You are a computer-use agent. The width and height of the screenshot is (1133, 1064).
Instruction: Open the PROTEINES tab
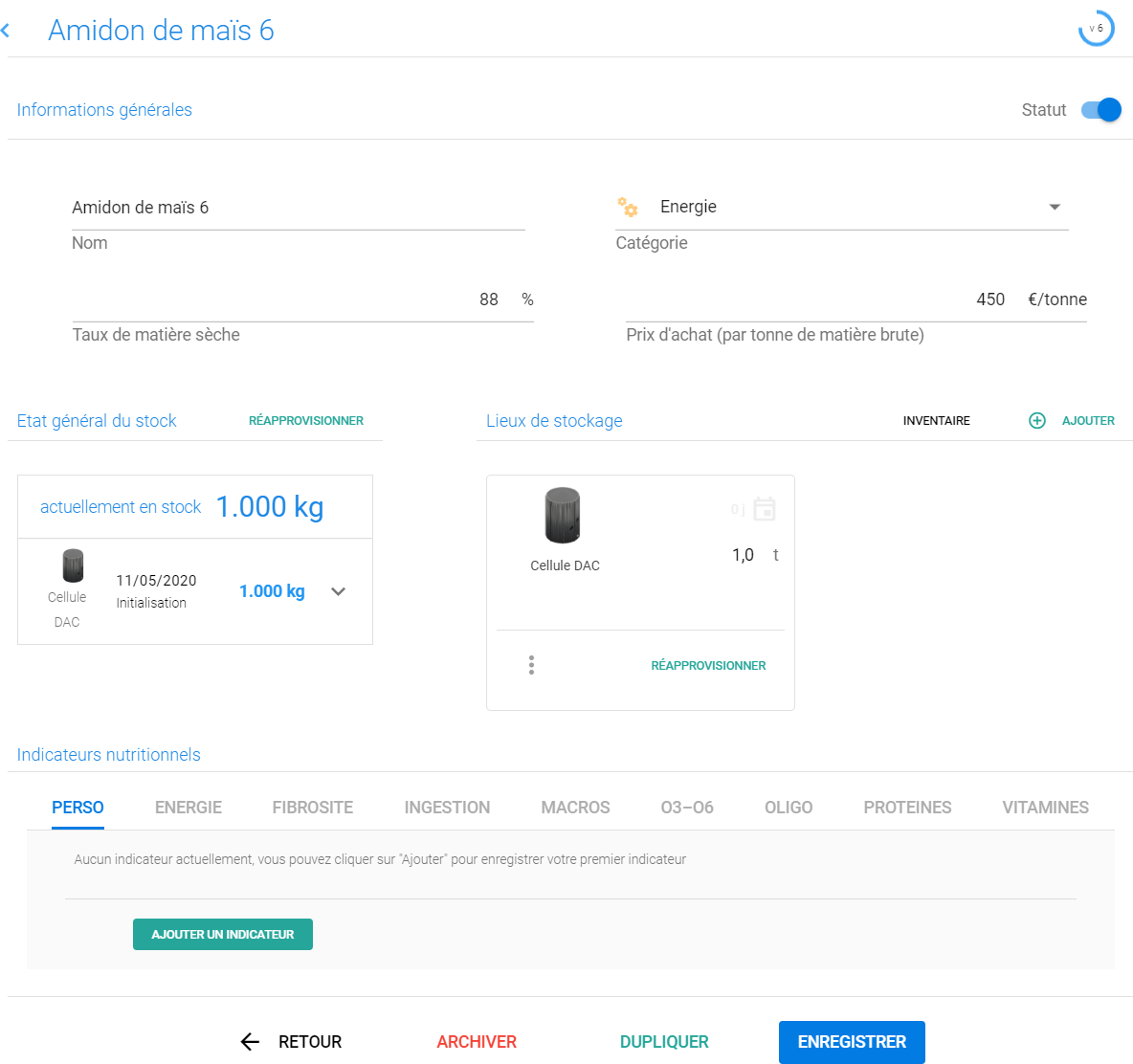coord(907,808)
